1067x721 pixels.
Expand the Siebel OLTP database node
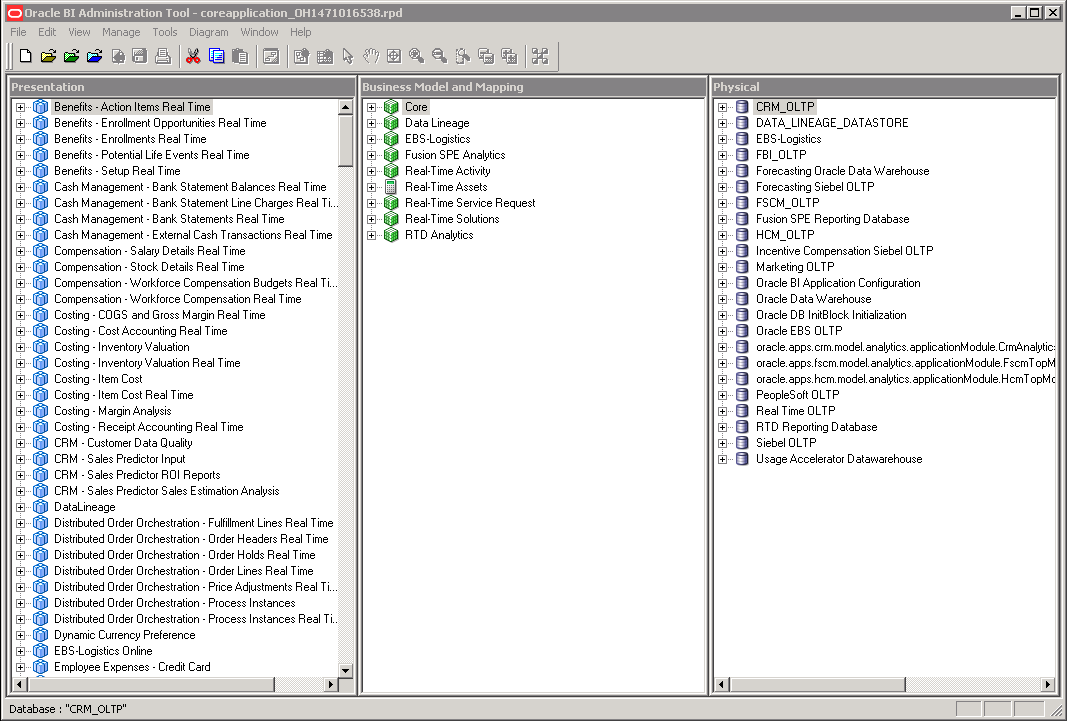point(723,442)
